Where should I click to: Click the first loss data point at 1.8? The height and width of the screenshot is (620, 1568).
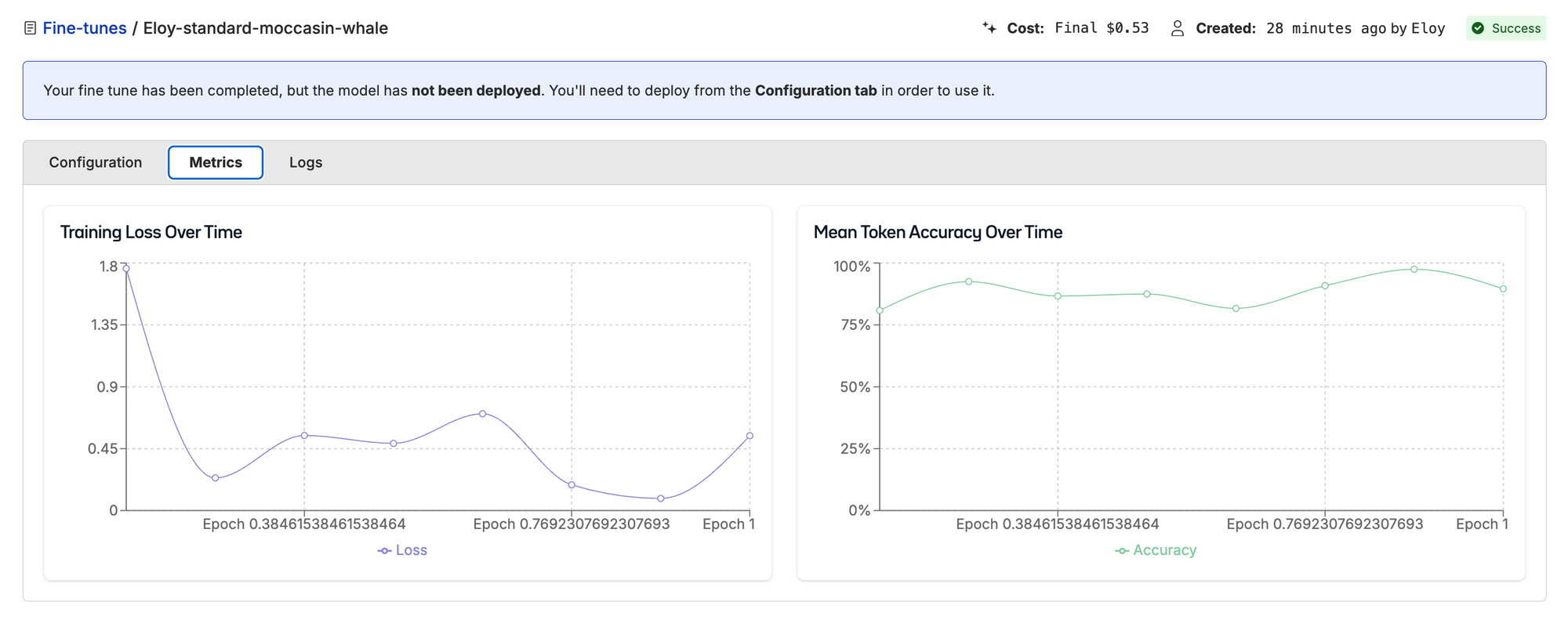click(x=126, y=269)
